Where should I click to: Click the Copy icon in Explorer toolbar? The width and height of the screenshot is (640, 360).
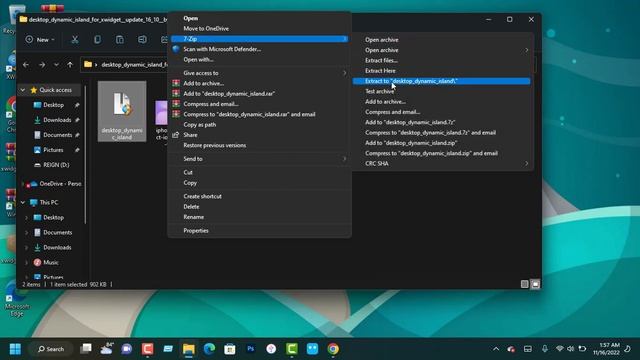point(97,40)
